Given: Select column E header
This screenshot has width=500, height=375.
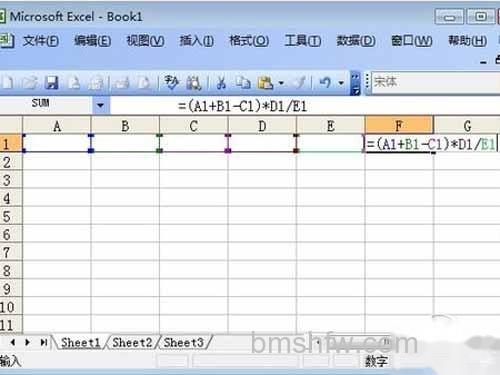Looking at the screenshot, I should tap(331, 126).
